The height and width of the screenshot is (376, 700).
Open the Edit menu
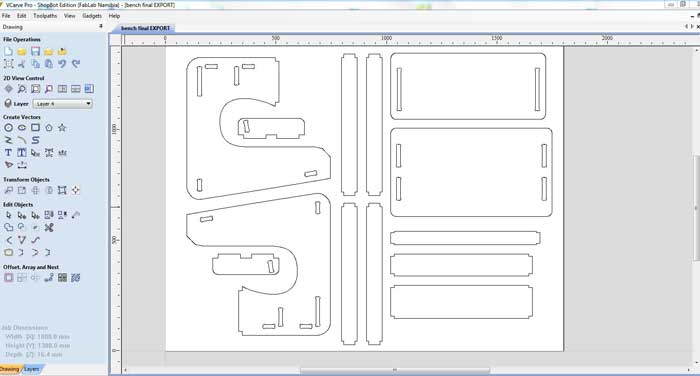click(x=21, y=16)
